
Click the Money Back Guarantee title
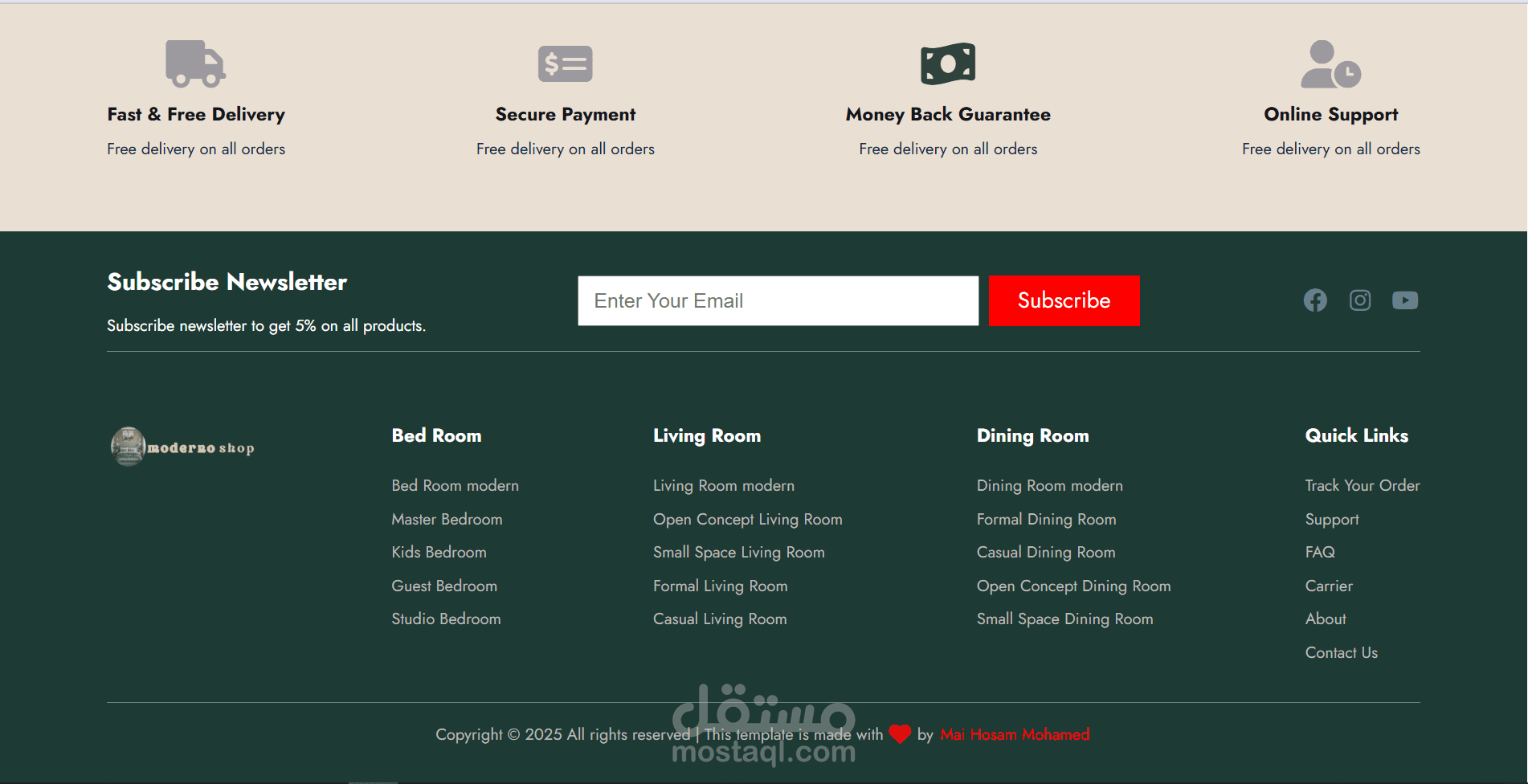tap(948, 114)
